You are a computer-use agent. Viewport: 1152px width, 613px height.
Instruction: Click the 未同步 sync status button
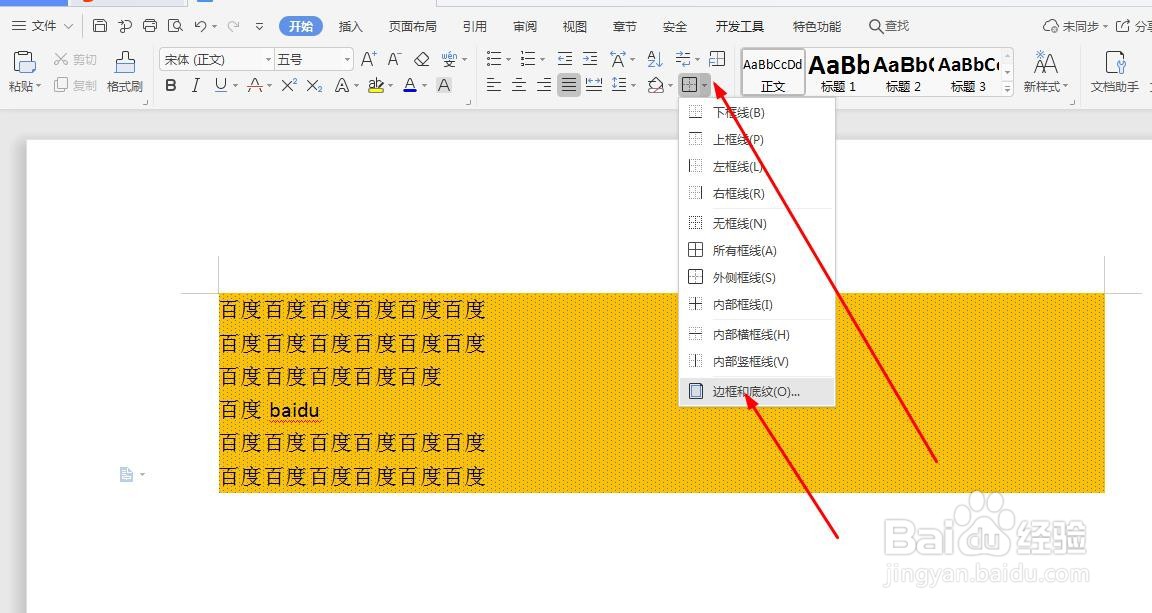pos(1075,26)
